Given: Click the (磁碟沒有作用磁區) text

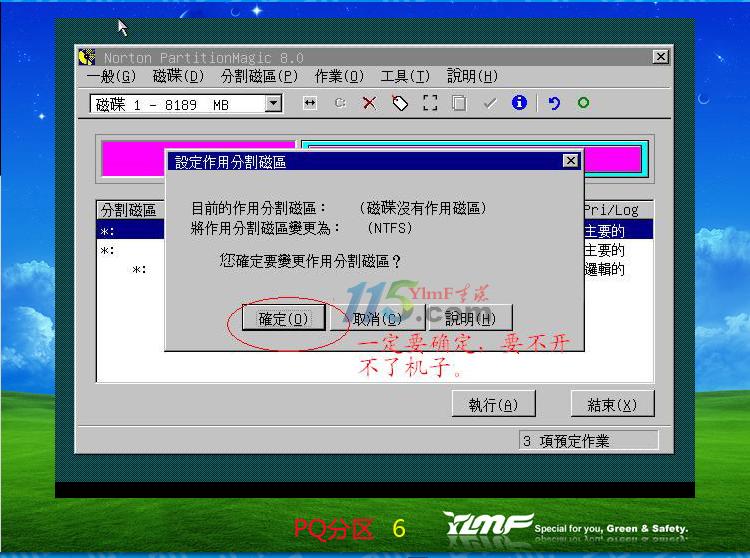Looking at the screenshot, I should pyautogui.click(x=422, y=208).
